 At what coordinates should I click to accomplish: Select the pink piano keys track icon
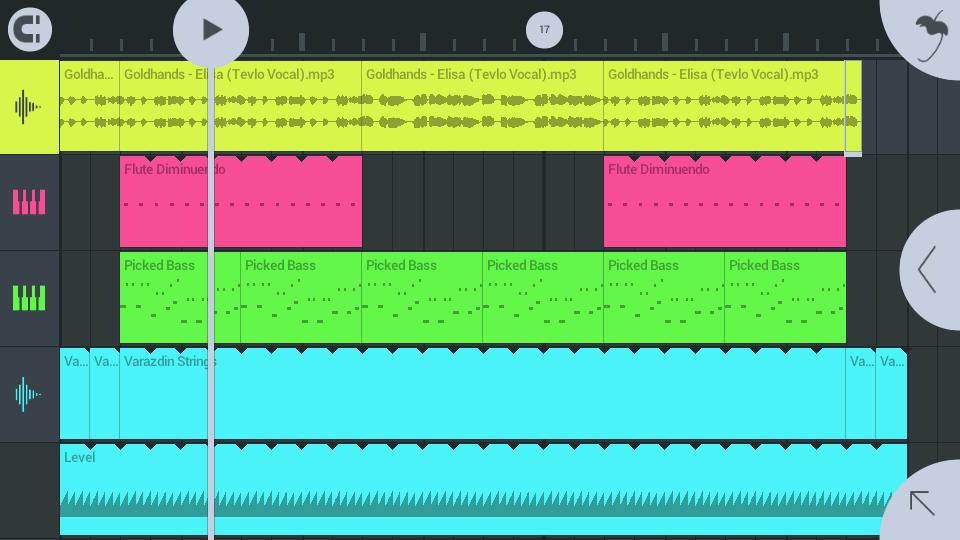29,202
